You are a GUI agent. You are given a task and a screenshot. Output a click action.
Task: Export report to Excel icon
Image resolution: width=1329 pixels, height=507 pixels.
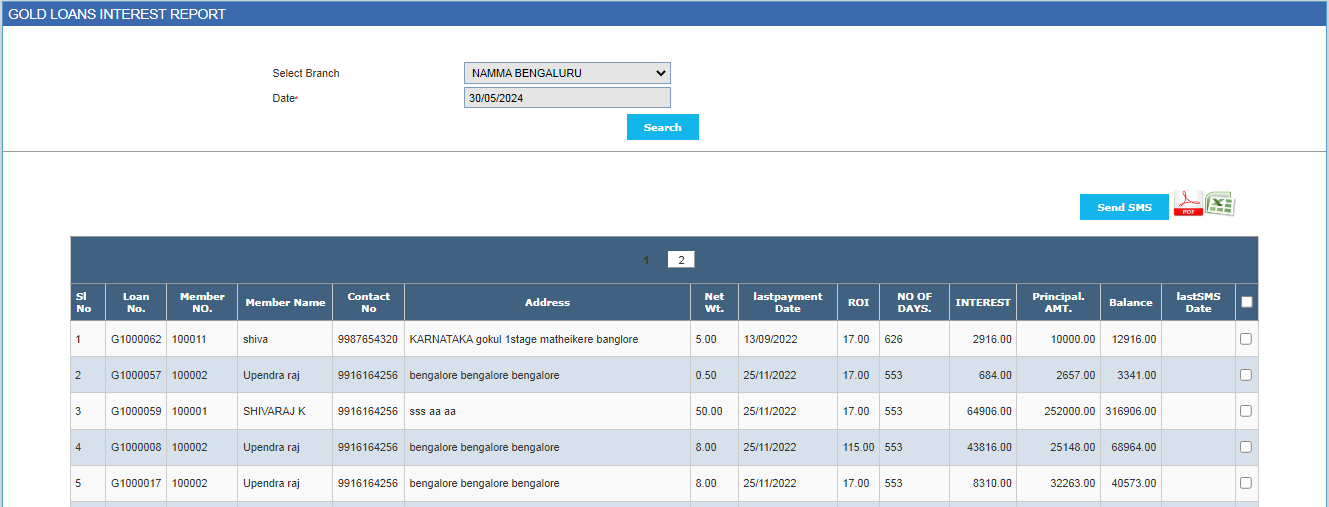point(1220,204)
